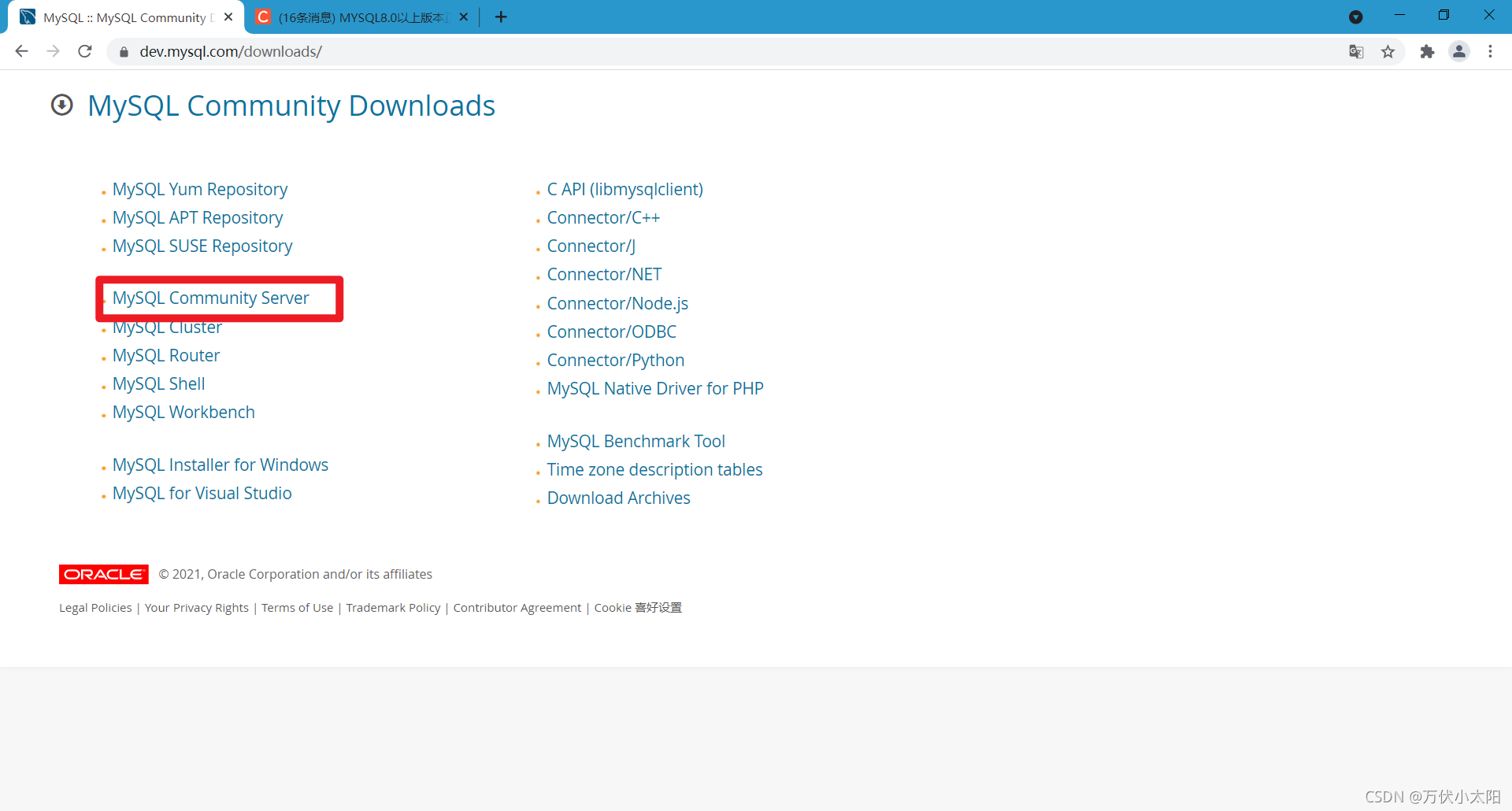
Task: Switch to the CSDN MYSQL8.0 tab
Action: tap(362, 17)
